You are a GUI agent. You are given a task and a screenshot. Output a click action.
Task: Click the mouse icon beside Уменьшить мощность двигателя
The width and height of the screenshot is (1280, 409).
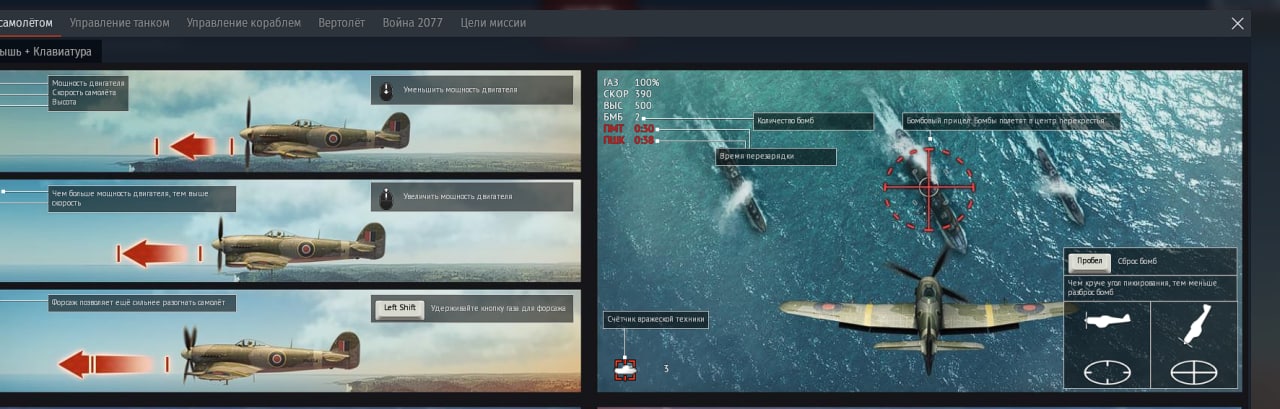point(387,90)
